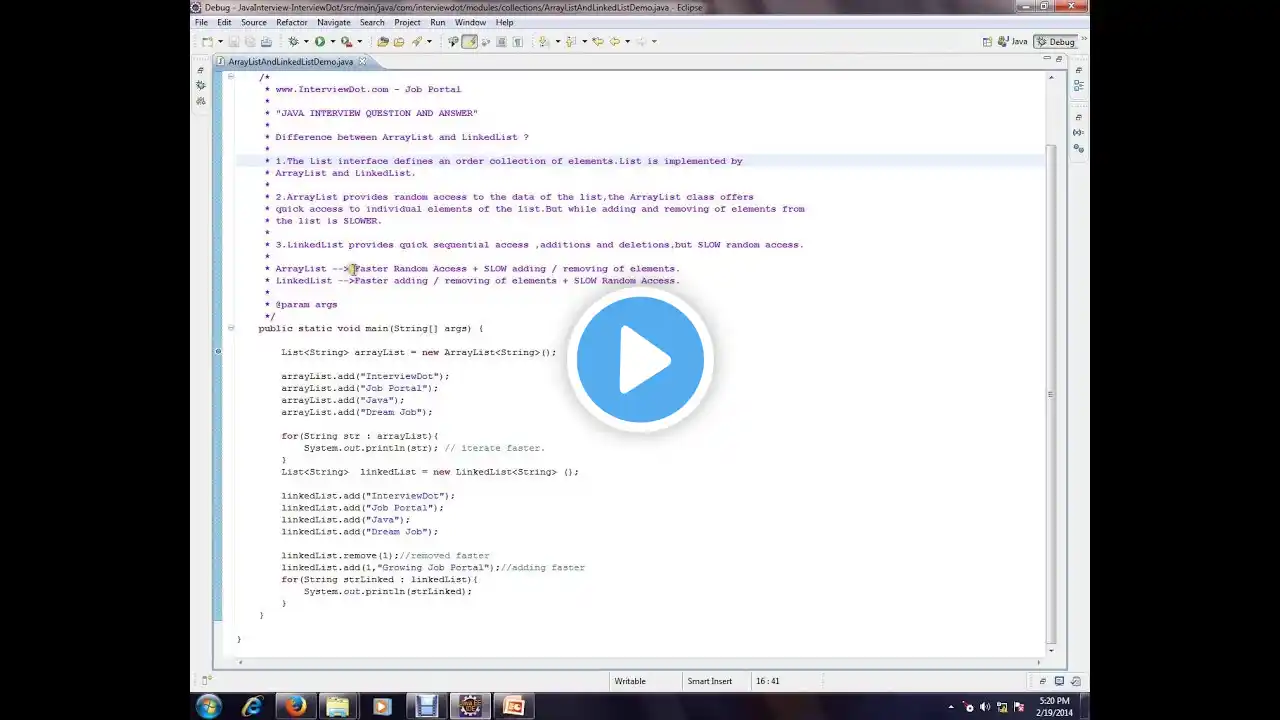Open Internet Explorer from the taskbar
The width and height of the screenshot is (1280, 720).
pos(252,707)
